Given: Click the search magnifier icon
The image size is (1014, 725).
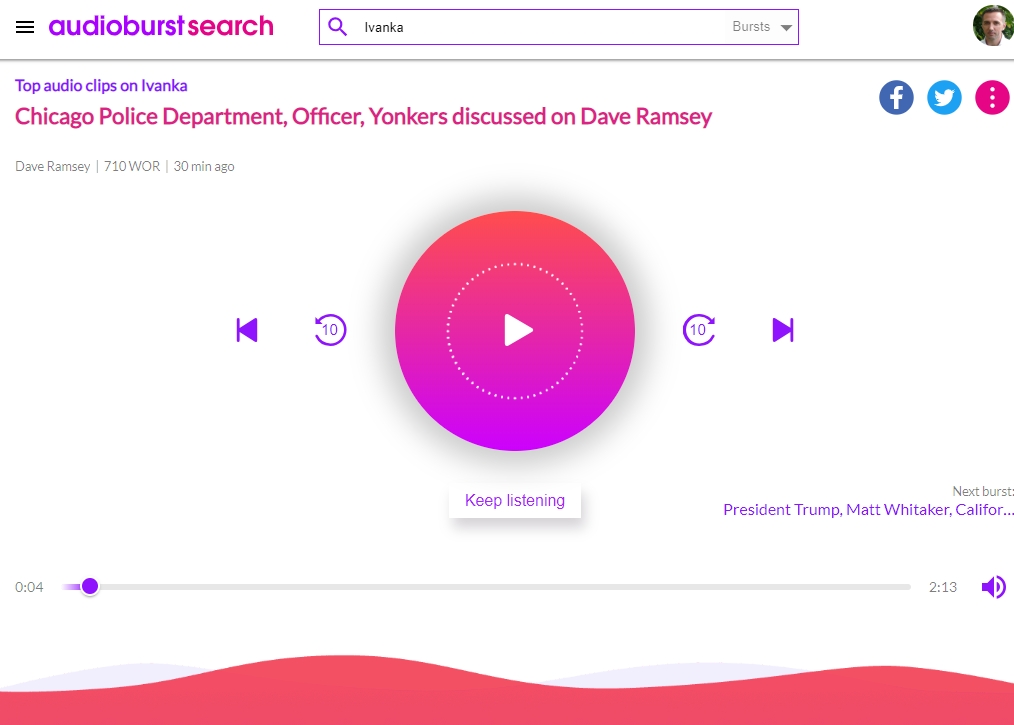Looking at the screenshot, I should tap(338, 27).
